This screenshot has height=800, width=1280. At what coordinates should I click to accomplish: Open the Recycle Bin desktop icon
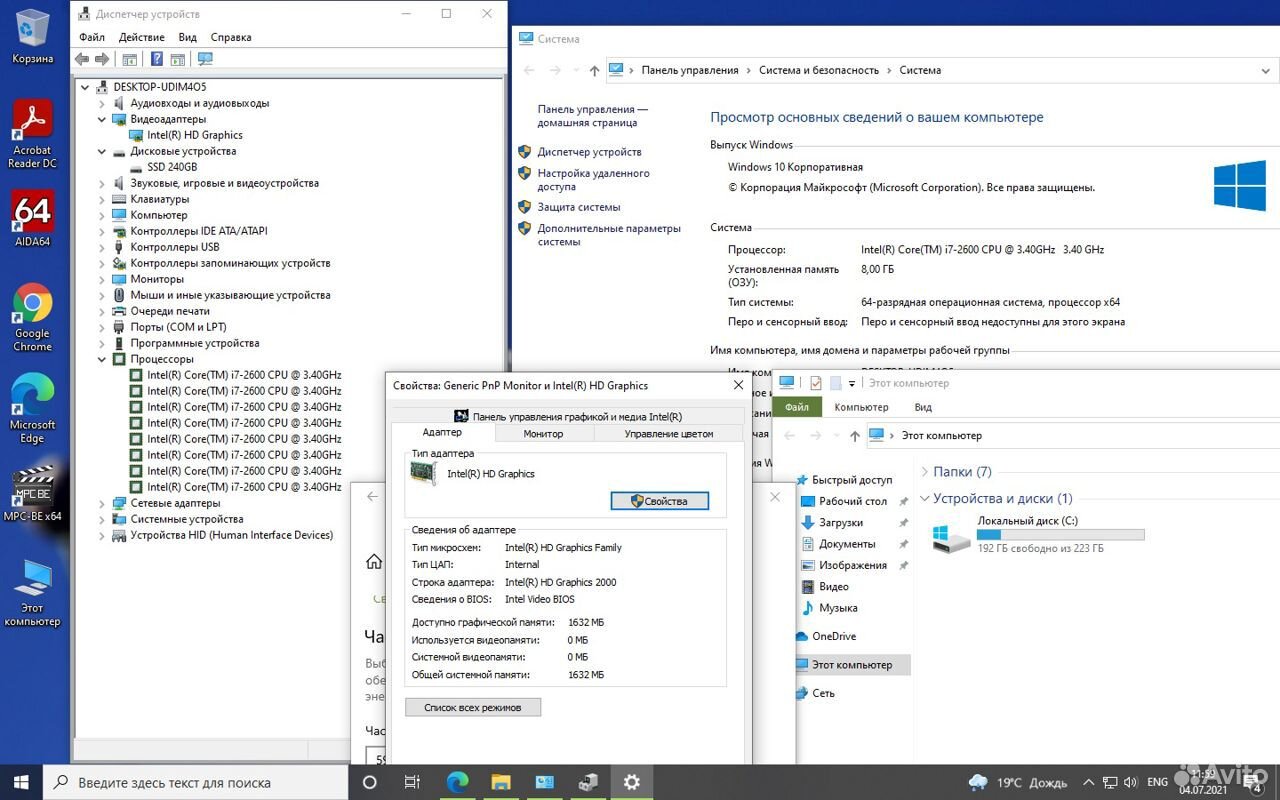(x=32, y=37)
